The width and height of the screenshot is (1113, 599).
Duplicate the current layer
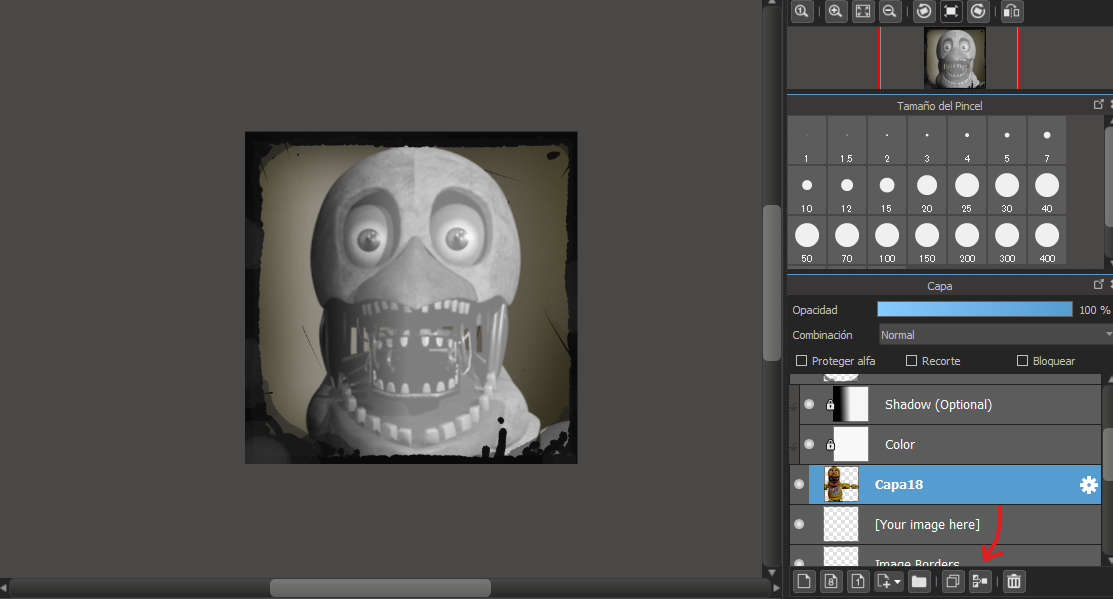[x=953, y=581]
